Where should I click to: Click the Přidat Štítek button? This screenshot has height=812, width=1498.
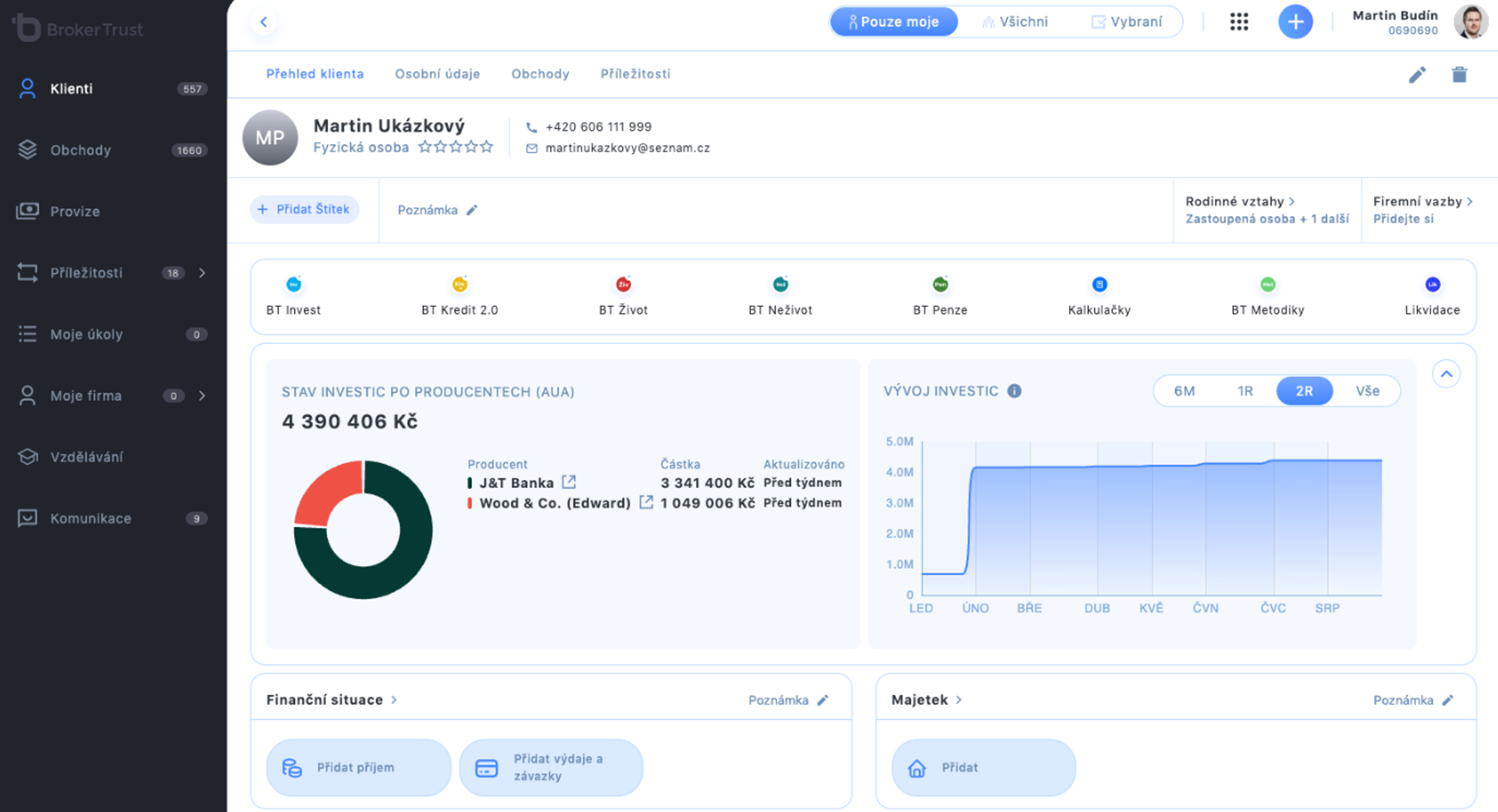(x=304, y=209)
